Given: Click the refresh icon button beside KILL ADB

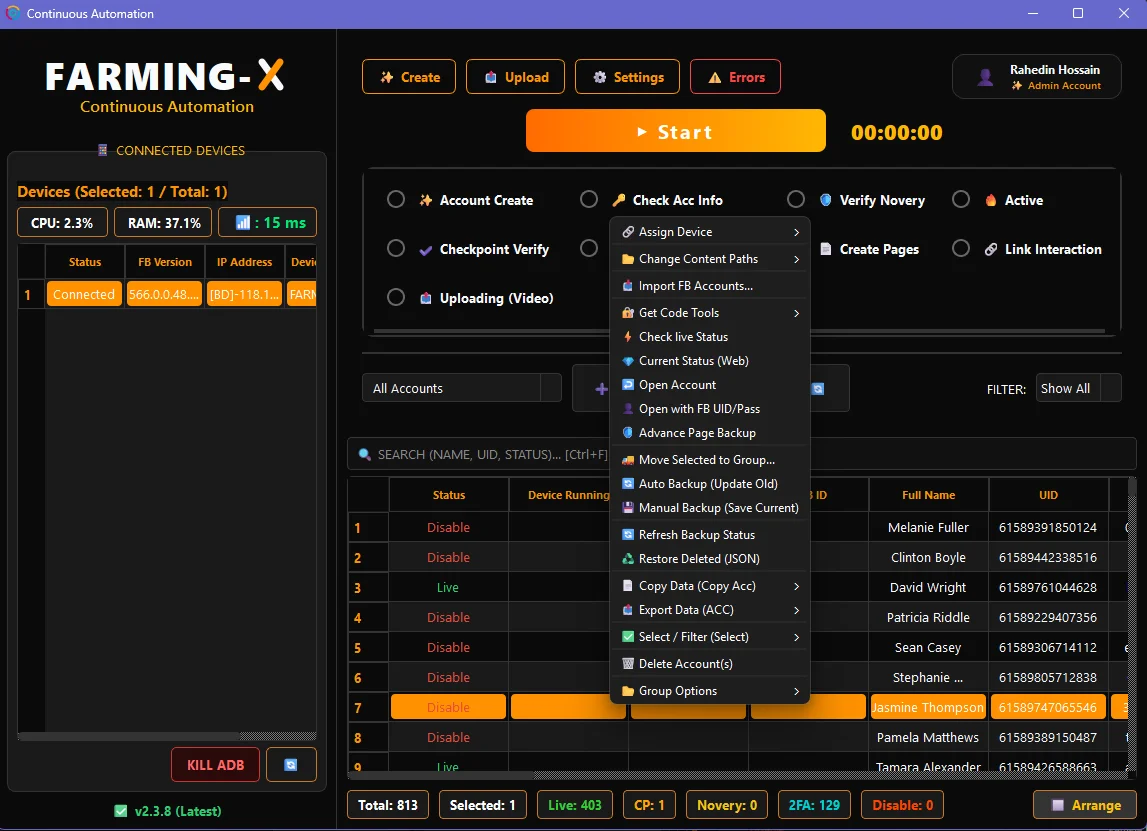Looking at the screenshot, I should tap(291, 764).
